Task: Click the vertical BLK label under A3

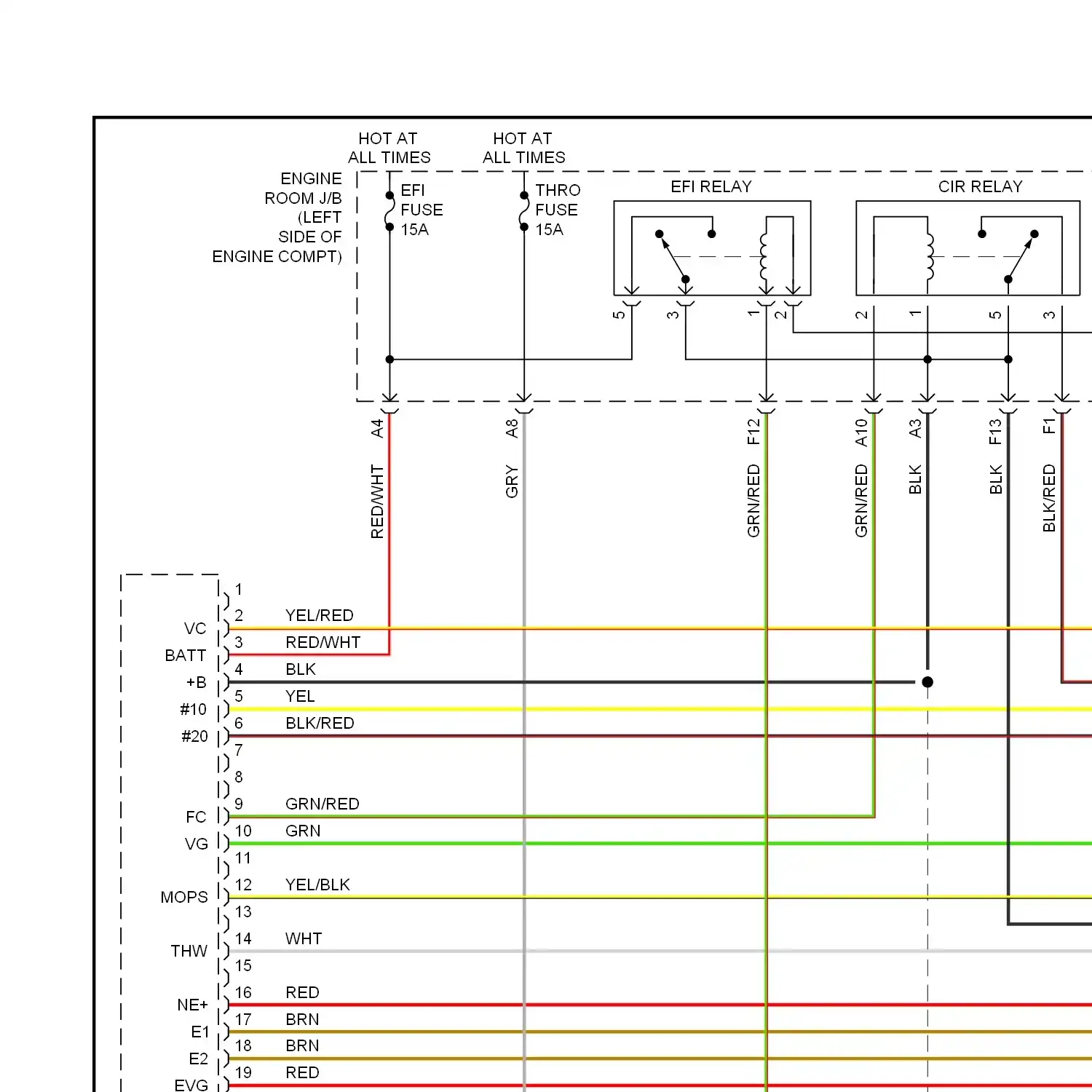Action: click(x=915, y=480)
